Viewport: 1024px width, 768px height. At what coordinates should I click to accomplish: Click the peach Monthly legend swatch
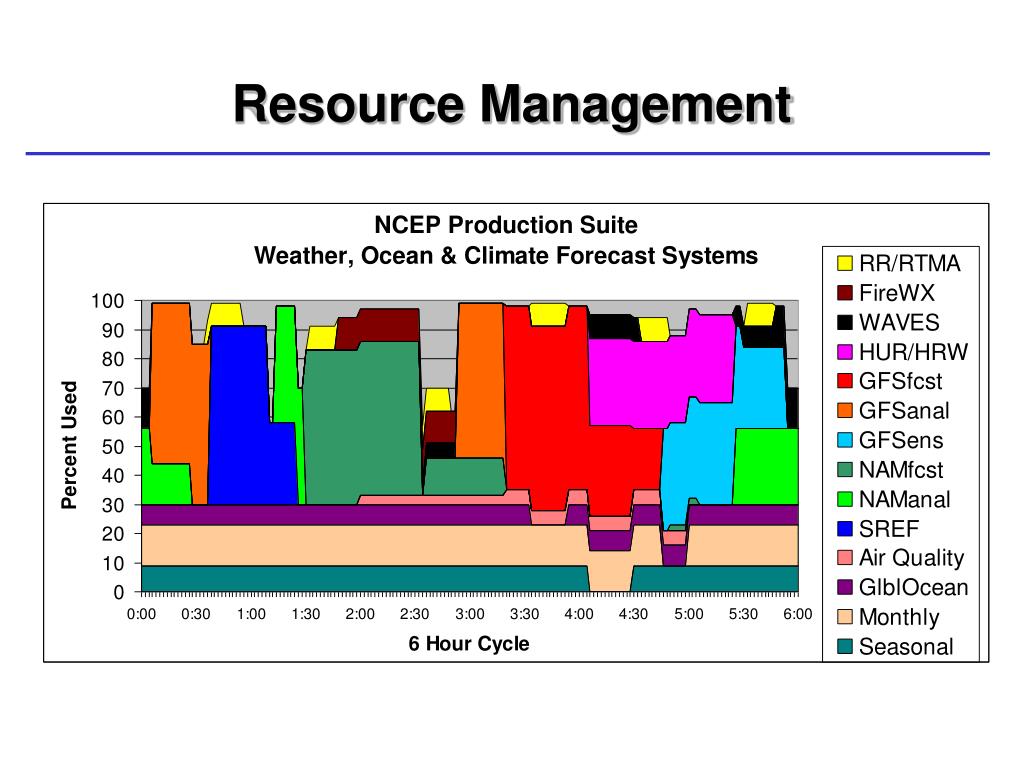coord(844,616)
